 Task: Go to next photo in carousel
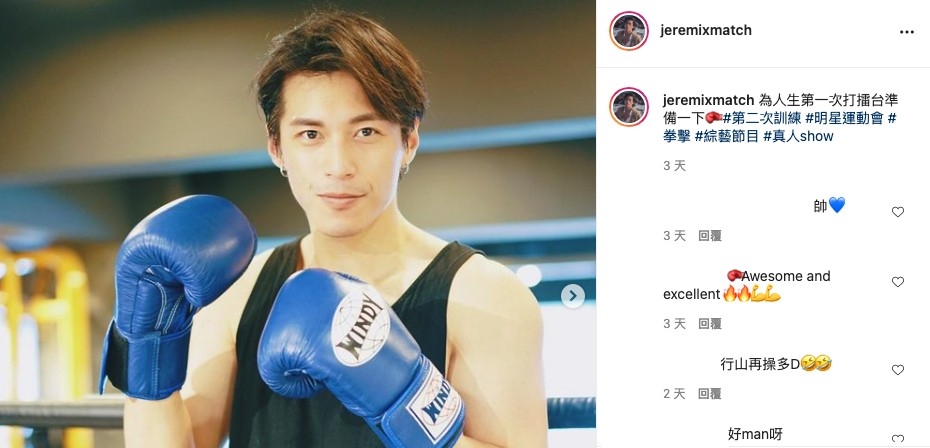pos(572,296)
